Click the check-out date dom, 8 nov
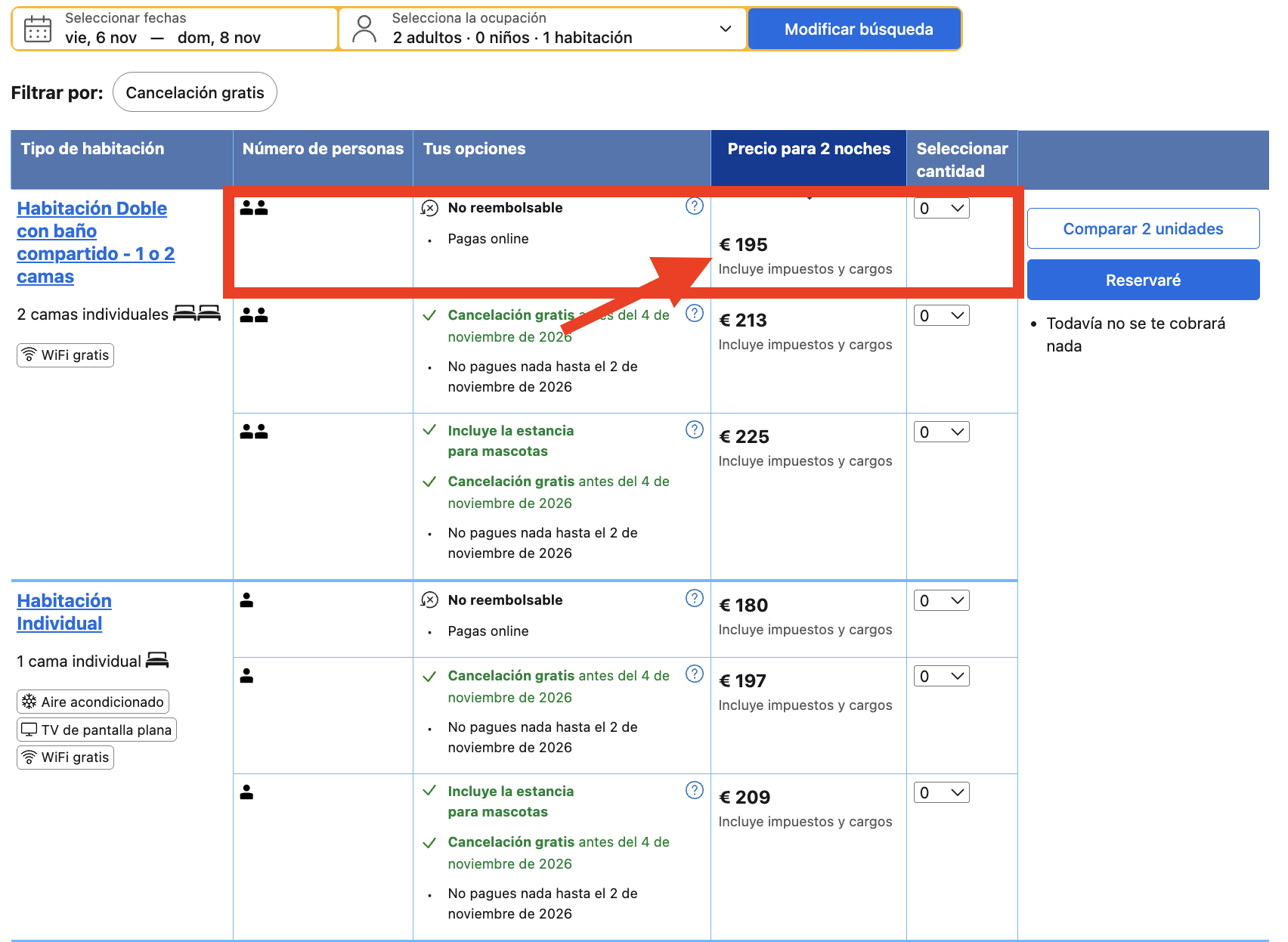The height and width of the screenshot is (942, 1288). click(219, 38)
